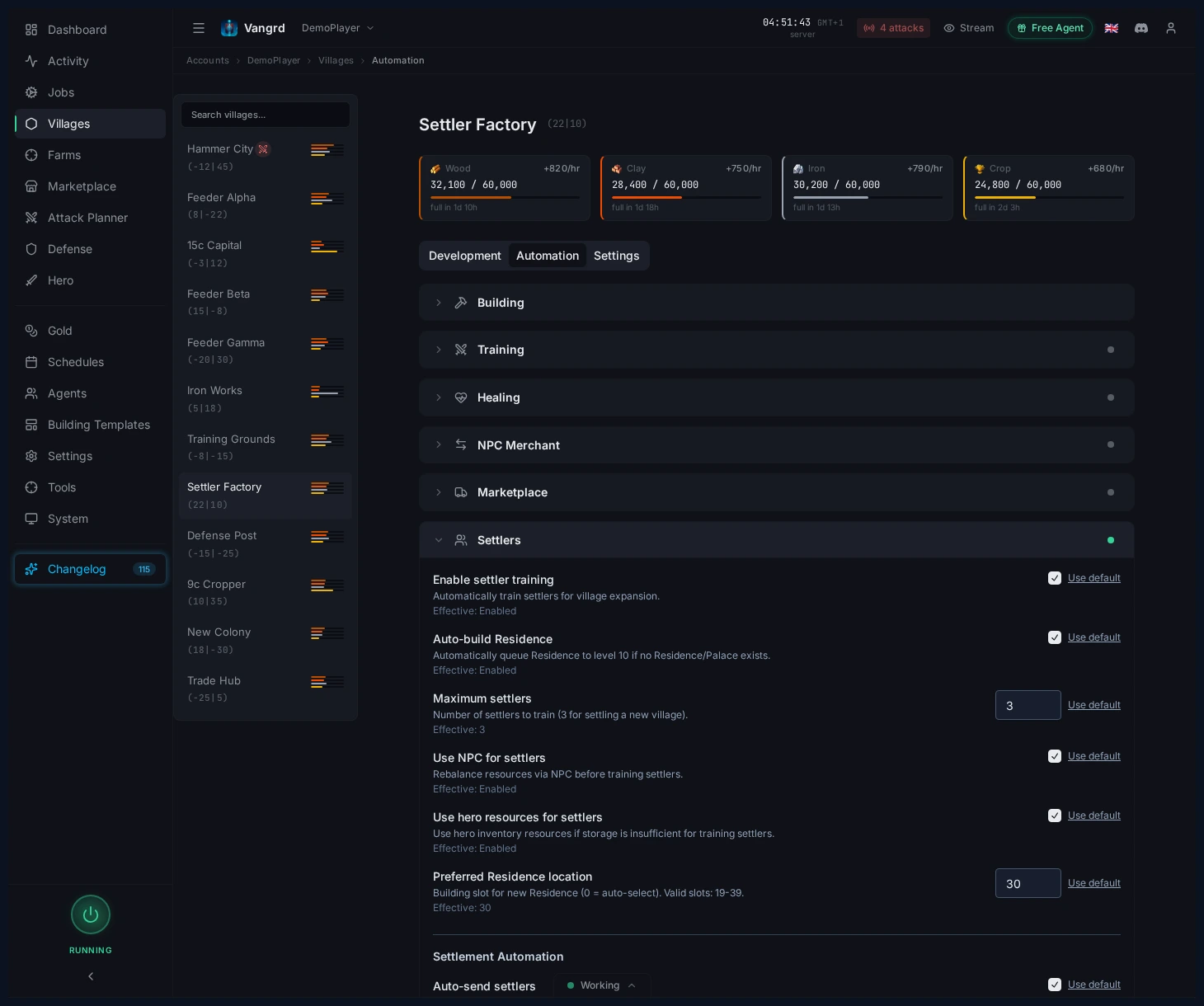Click the Vangrd logo icon
Screen dimensions: 1204x1006
tap(229, 27)
